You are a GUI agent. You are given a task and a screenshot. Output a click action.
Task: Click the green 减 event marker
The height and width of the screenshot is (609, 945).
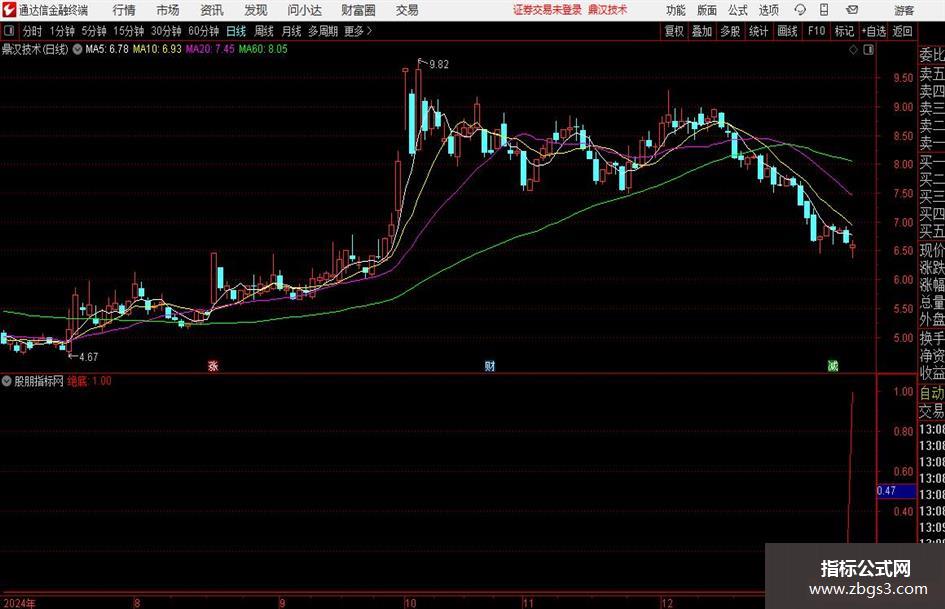tap(832, 366)
